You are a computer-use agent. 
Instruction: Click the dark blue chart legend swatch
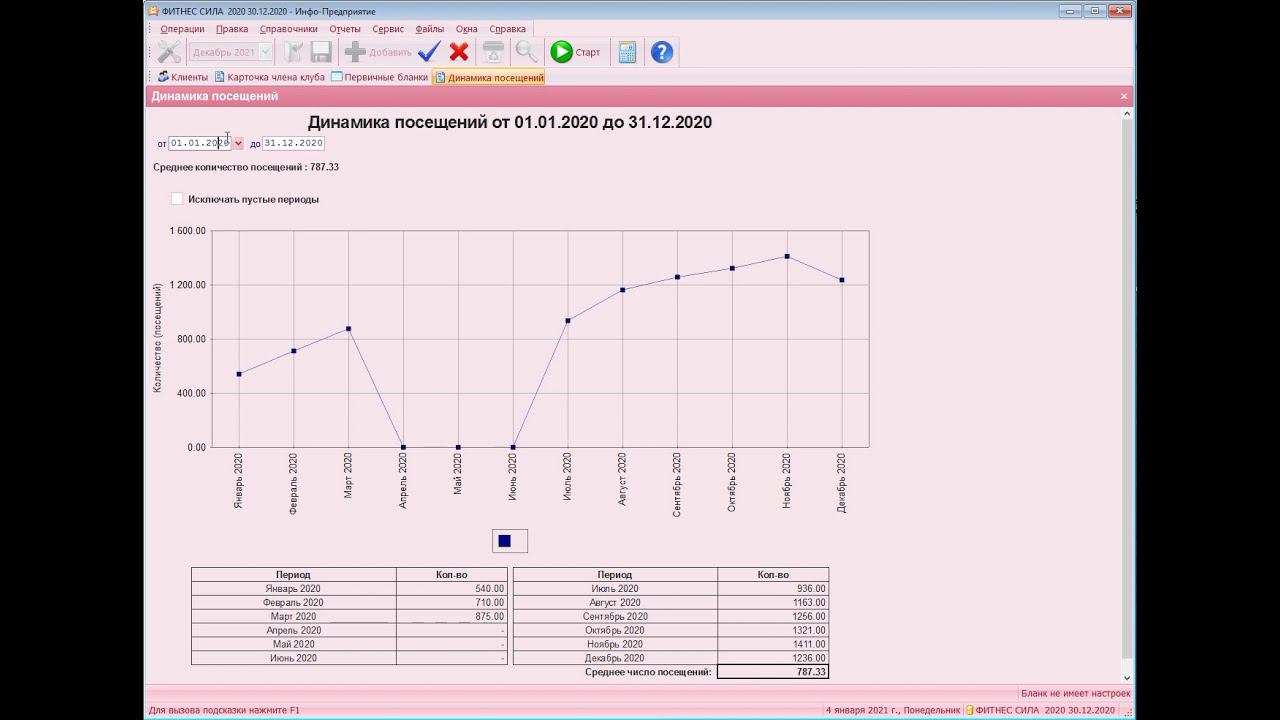point(504,541)
